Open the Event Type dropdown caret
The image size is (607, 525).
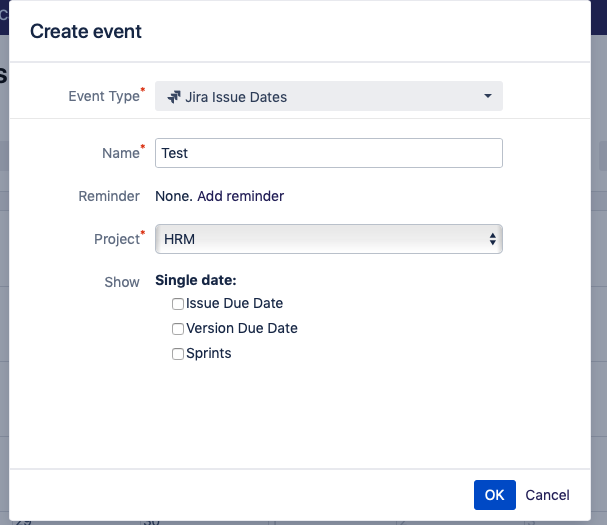click(x=488, y=96)
